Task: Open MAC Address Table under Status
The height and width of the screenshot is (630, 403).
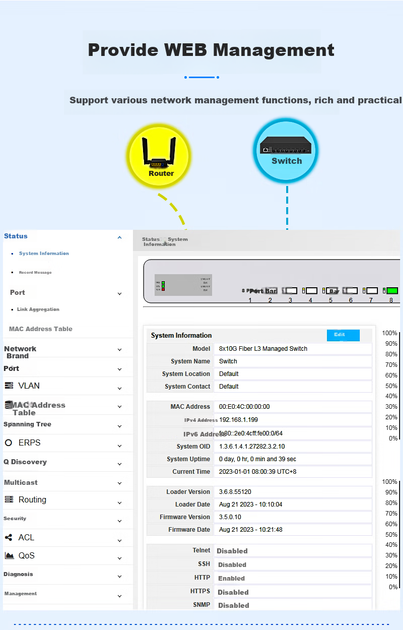Action: pos(41,329)
